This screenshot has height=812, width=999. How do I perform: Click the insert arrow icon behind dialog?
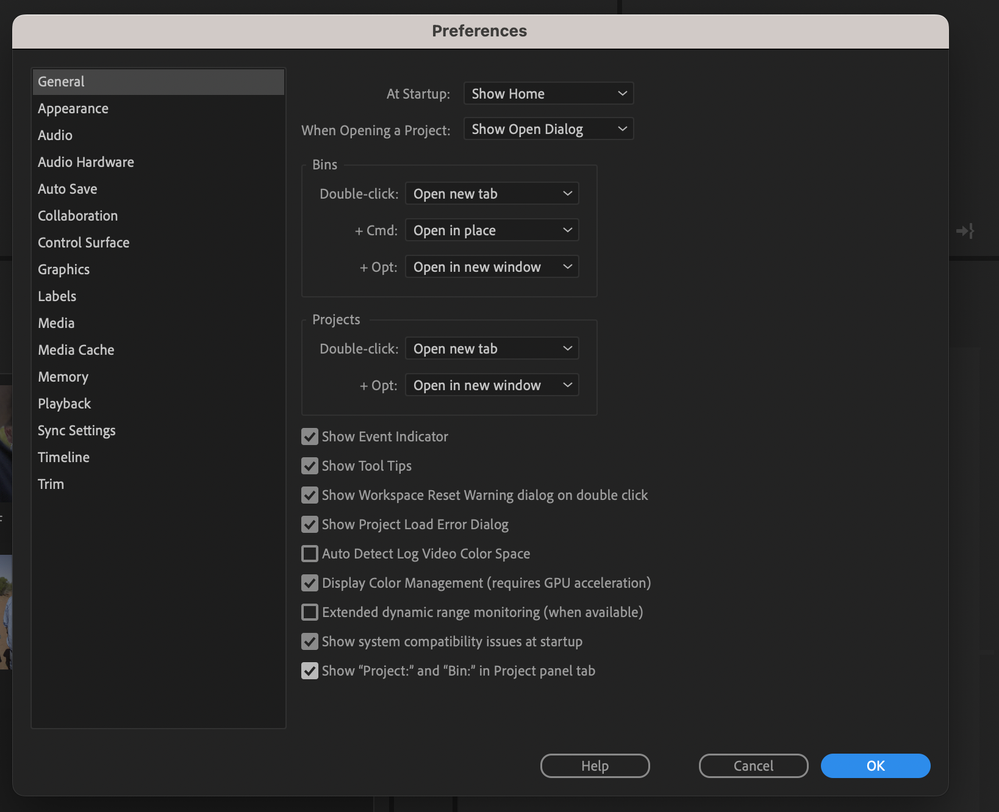(x=965, y=231)
